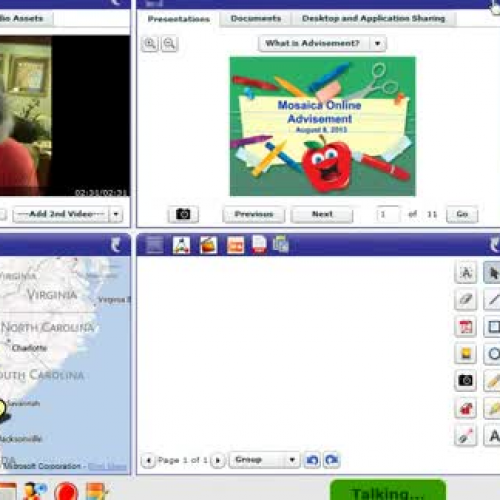Select the eraser whiteboard tool

(x=466, y=300)
